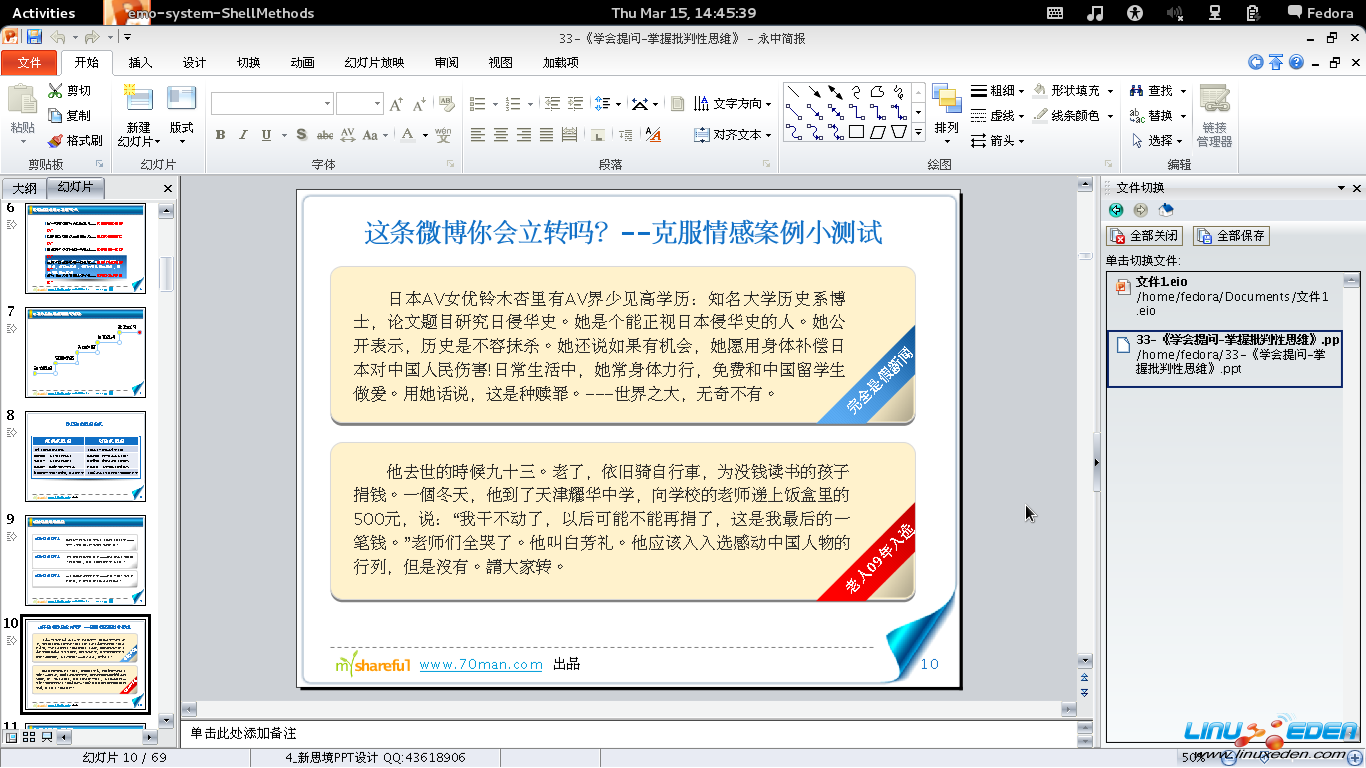Expand the Shape Fill (形状填充) dropdown
Image resolution: width=1366 pixels, height=768 pixels.
tap(1110, 91)
